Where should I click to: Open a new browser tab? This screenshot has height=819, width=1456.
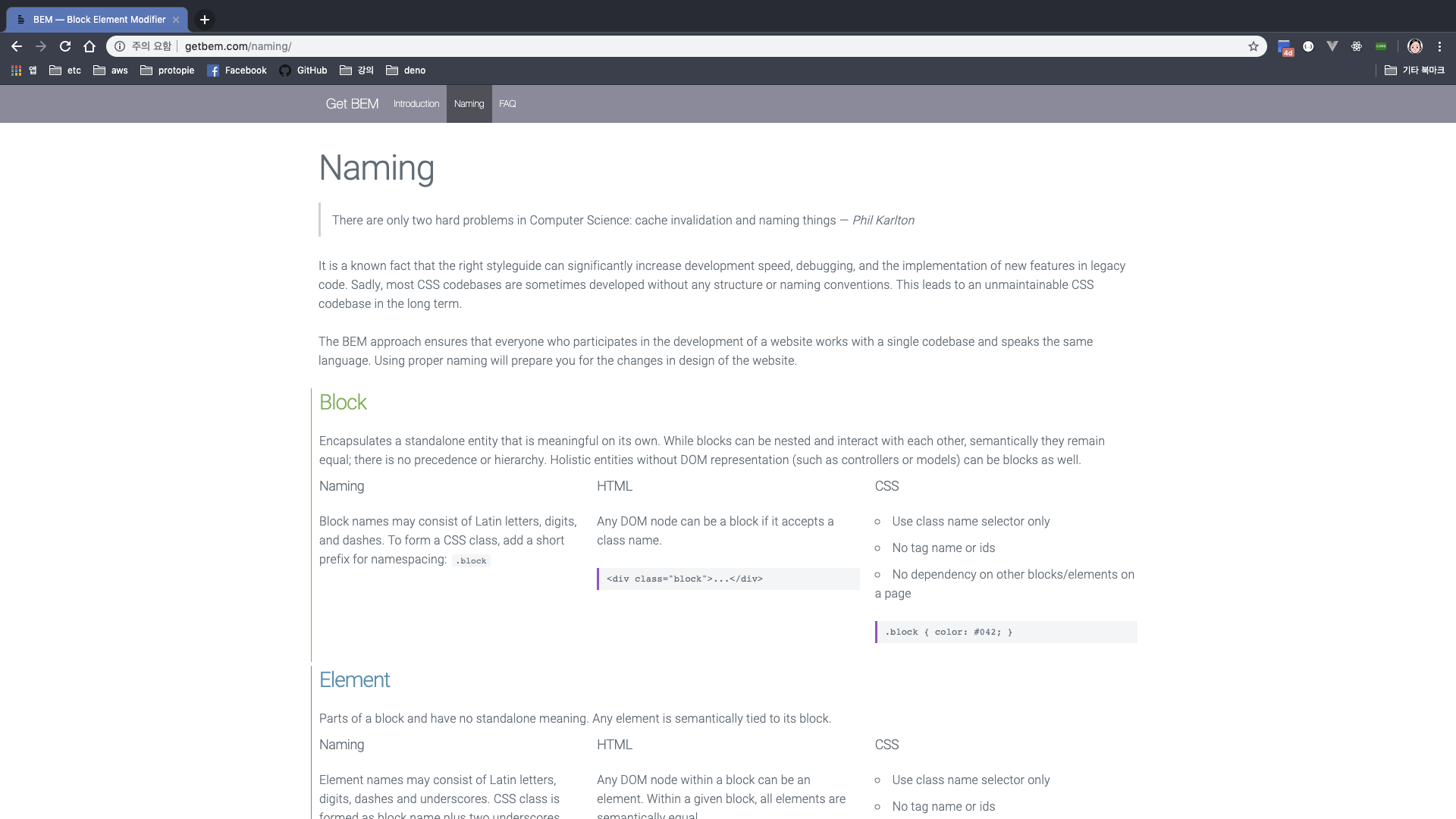coord(205,20)
